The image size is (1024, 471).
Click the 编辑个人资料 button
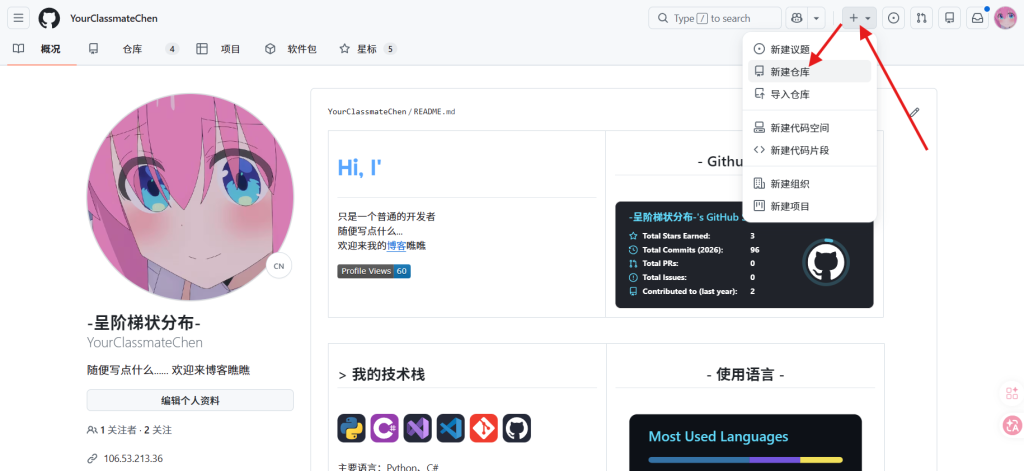(190, 400)
